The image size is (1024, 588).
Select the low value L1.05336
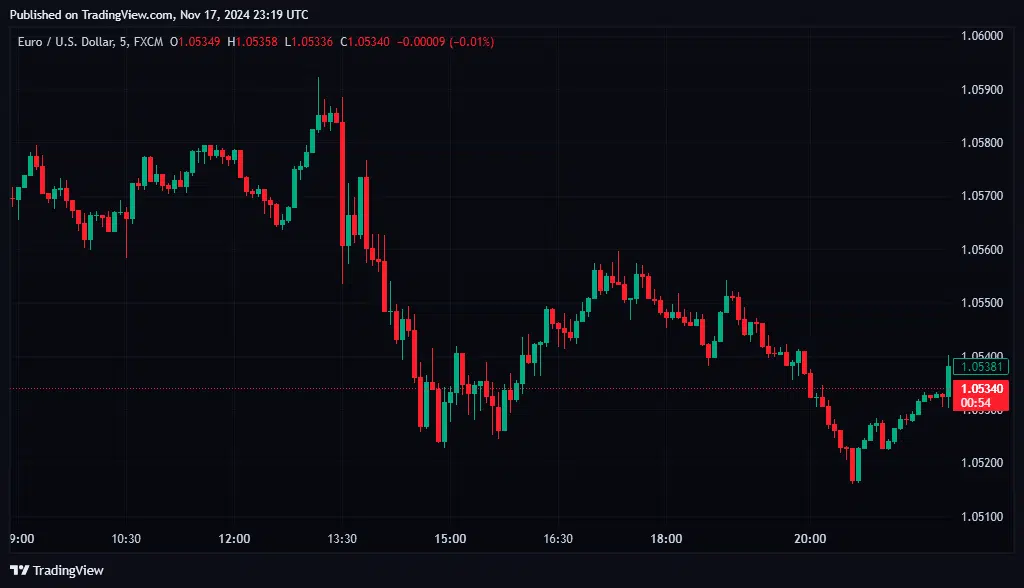(x=308, y=42)
